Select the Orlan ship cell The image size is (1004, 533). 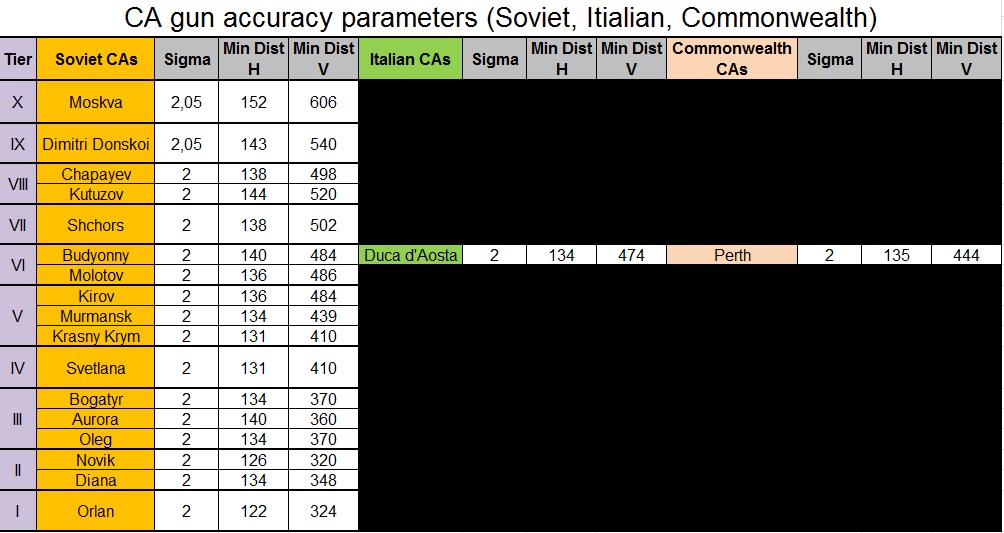95,511
